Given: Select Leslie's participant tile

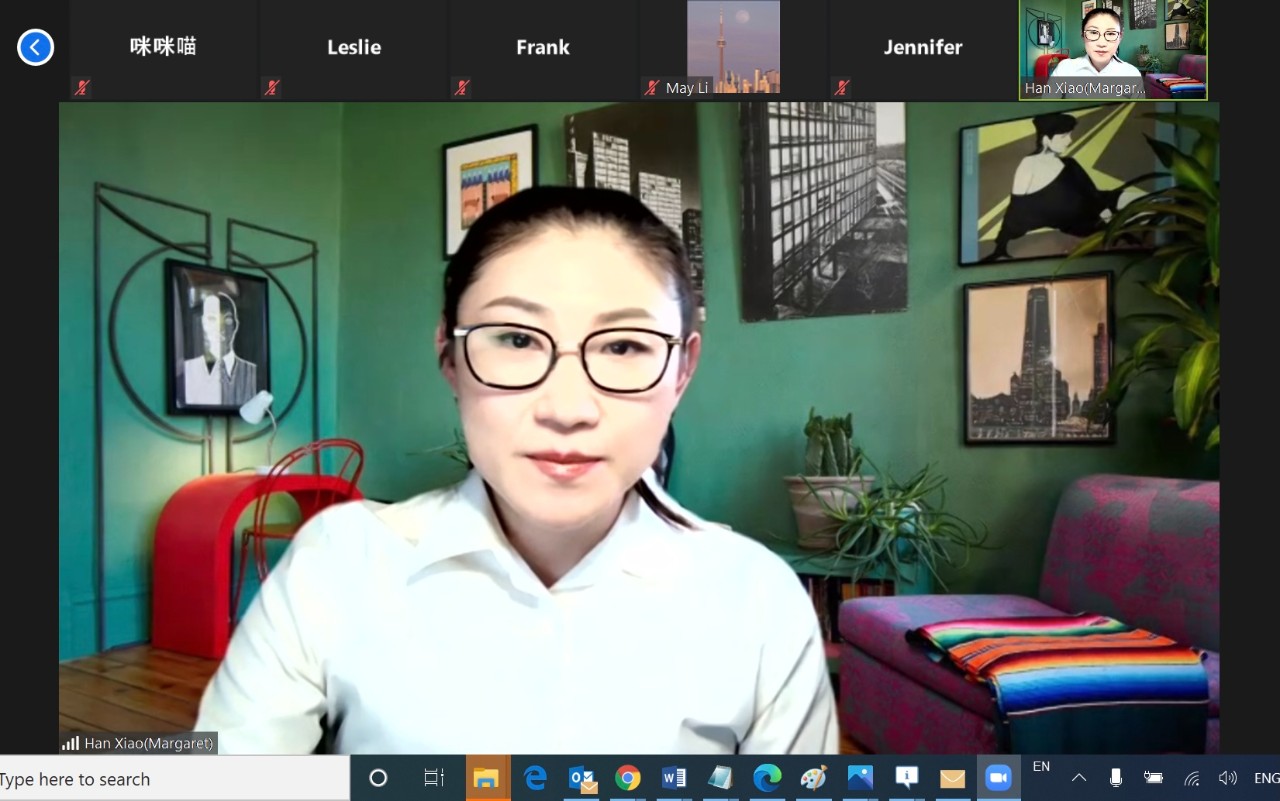Looking at the screenshot, I should (354, 48).
